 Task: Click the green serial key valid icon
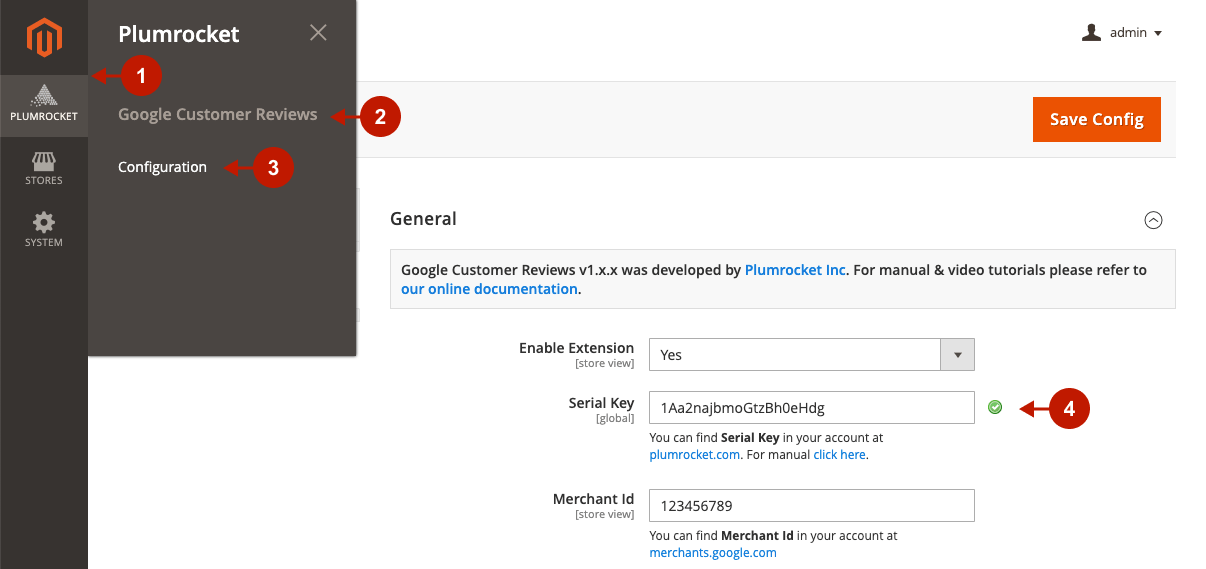995,407
